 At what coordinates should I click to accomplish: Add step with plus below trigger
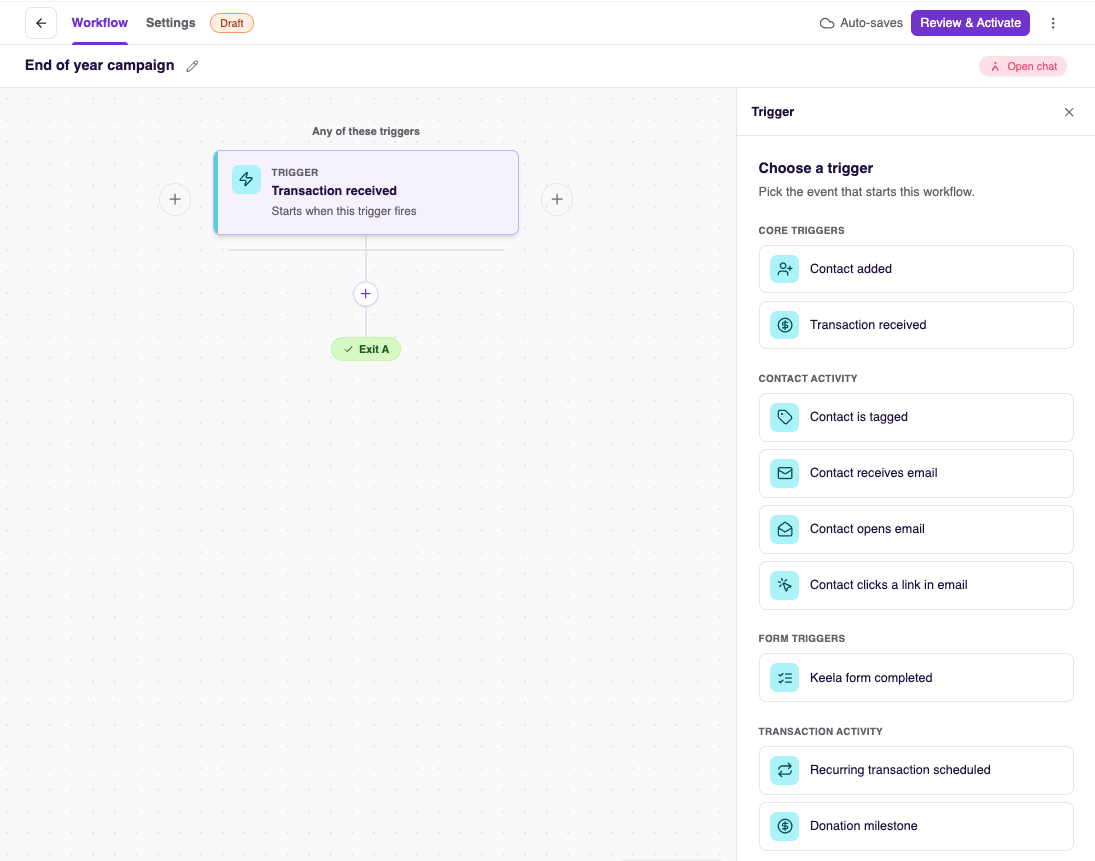pyautogui.click(x=365, y=294)
